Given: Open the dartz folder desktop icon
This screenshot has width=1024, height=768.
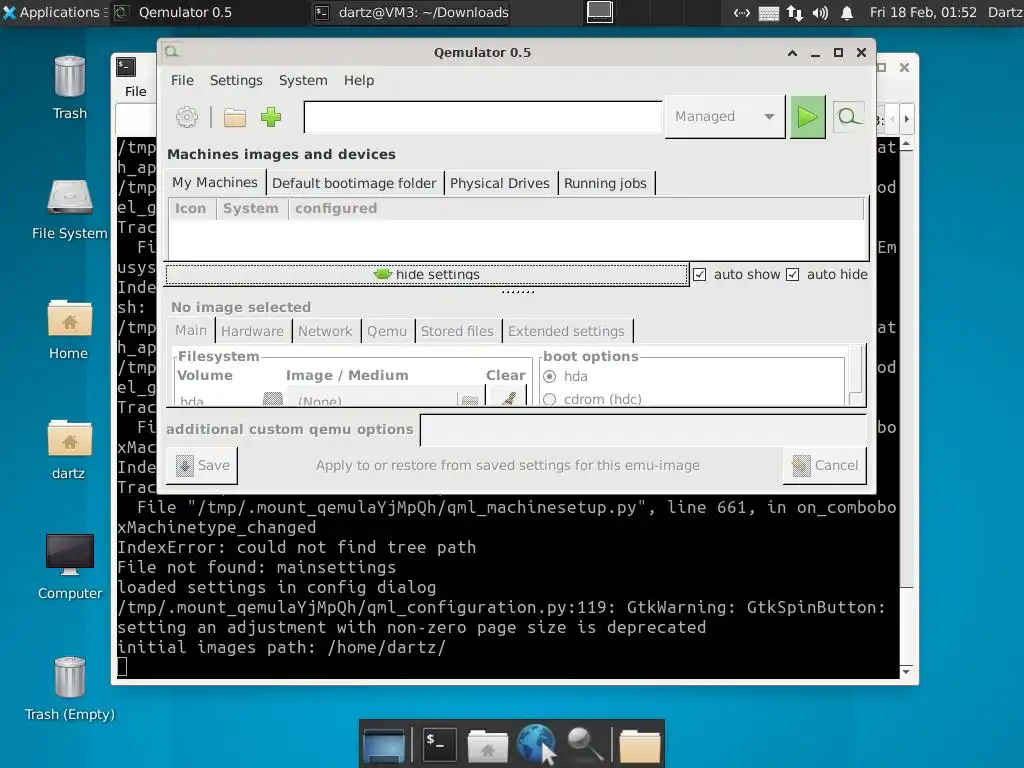Looking at the screenshot, I should coord(69,449).
